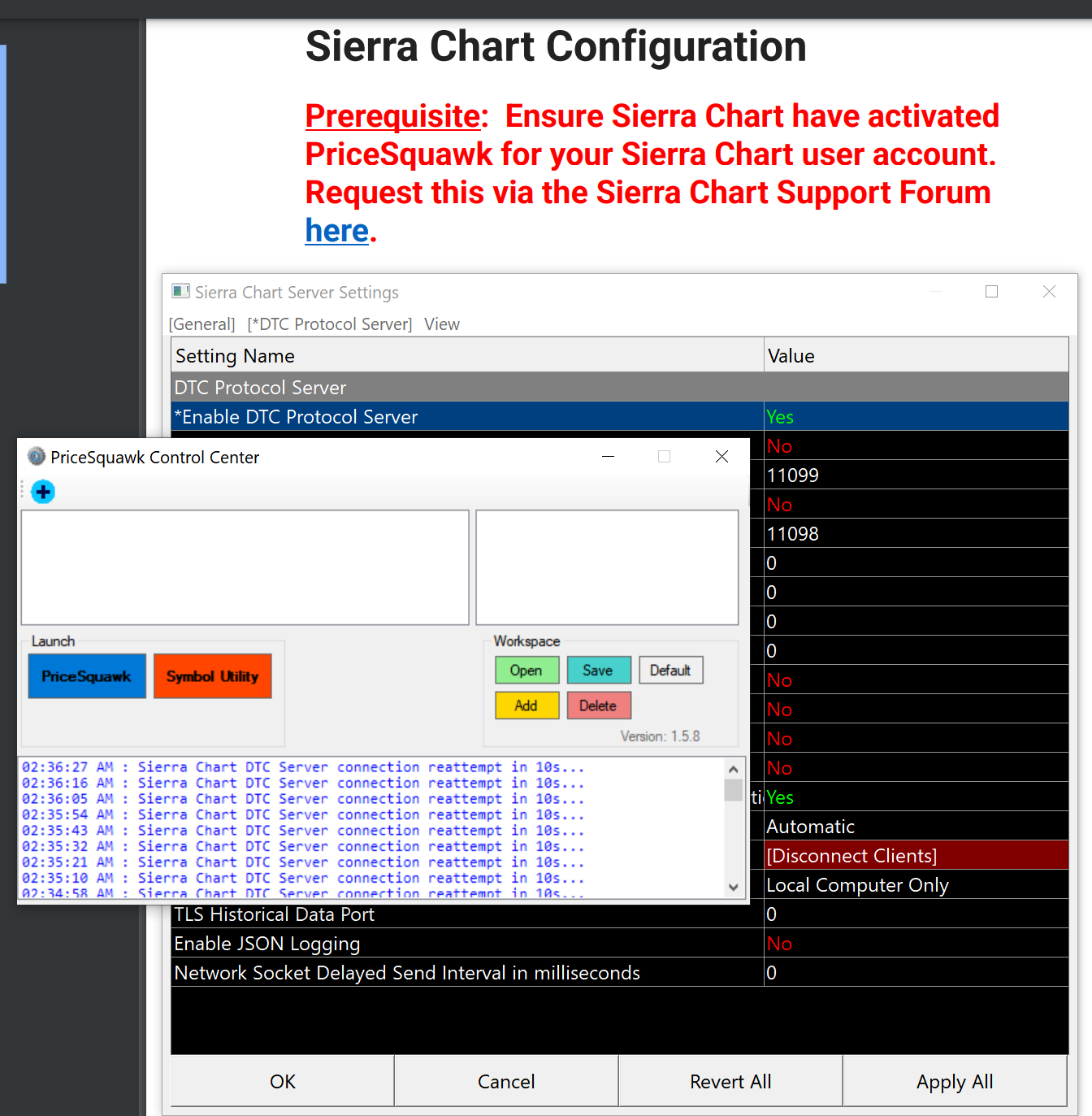This screenshot has height=1116, width=1092.
Task: Click the "Automatic" value cell
Action: [916, 826]
